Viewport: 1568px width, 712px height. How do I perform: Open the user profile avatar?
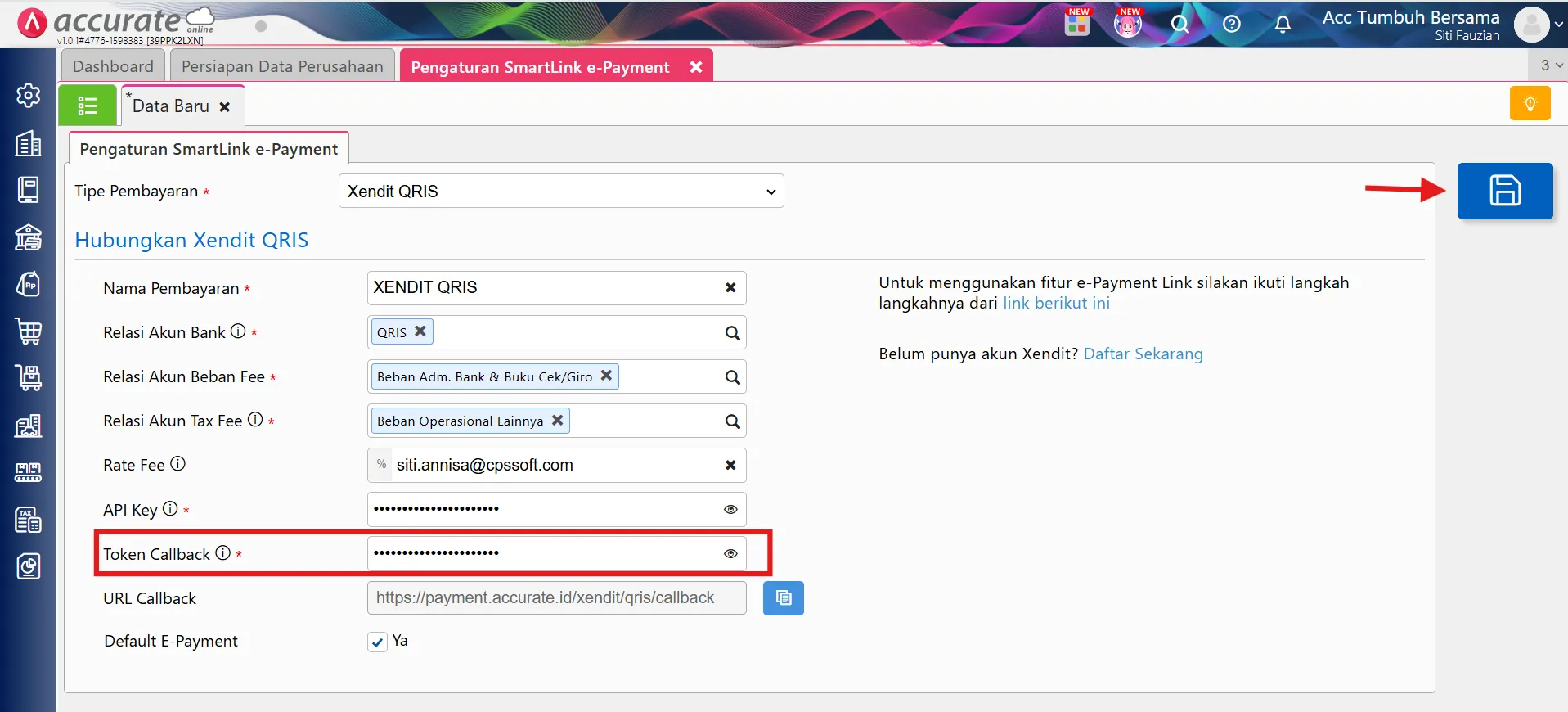(1531, 25)
